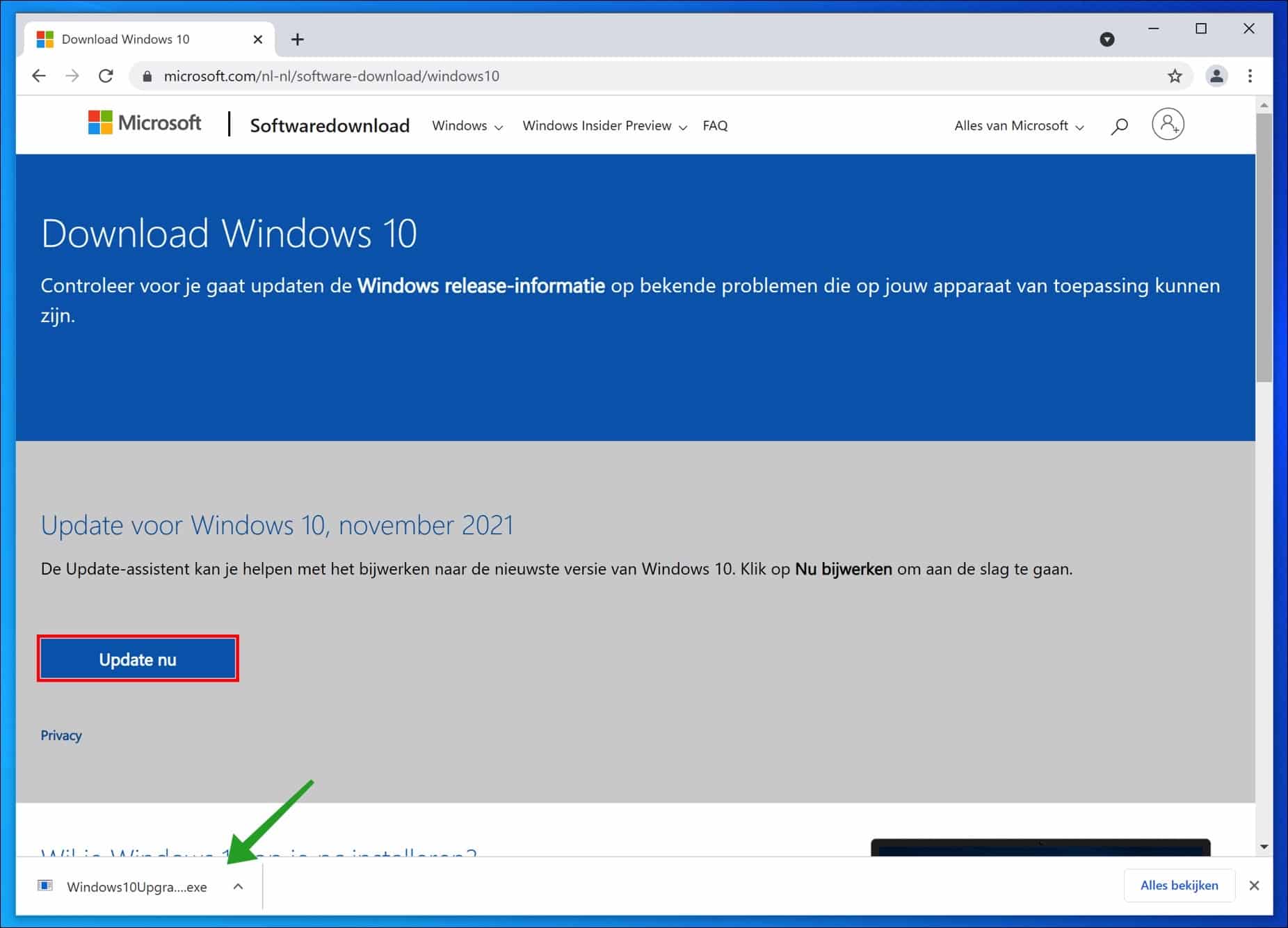The height and width of the screenshot is (928, 1288).
Task: Click the Update nu button
Action: [138, 658]
